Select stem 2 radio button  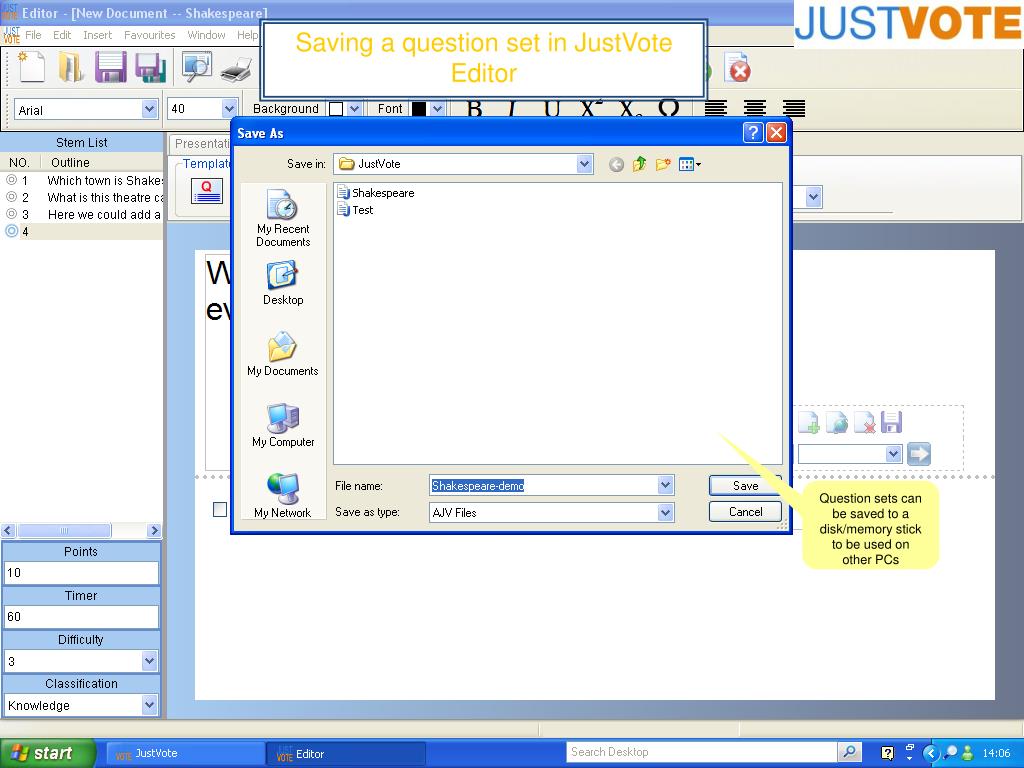[12, 197]
